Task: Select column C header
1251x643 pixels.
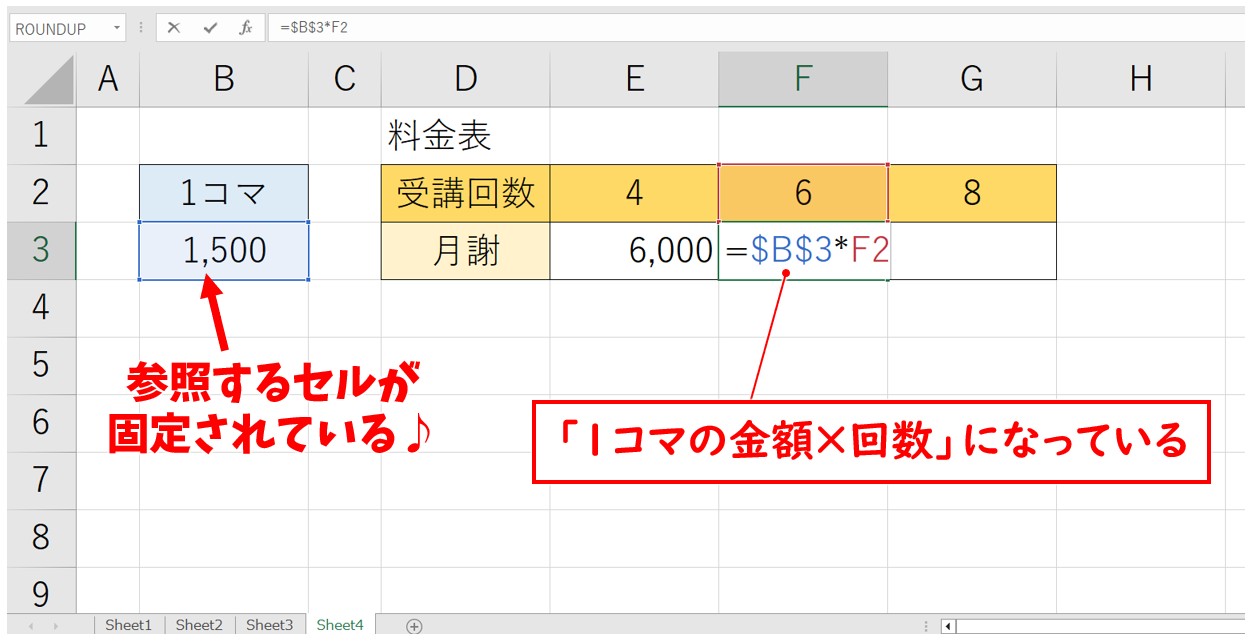Action: coord(345,79)
